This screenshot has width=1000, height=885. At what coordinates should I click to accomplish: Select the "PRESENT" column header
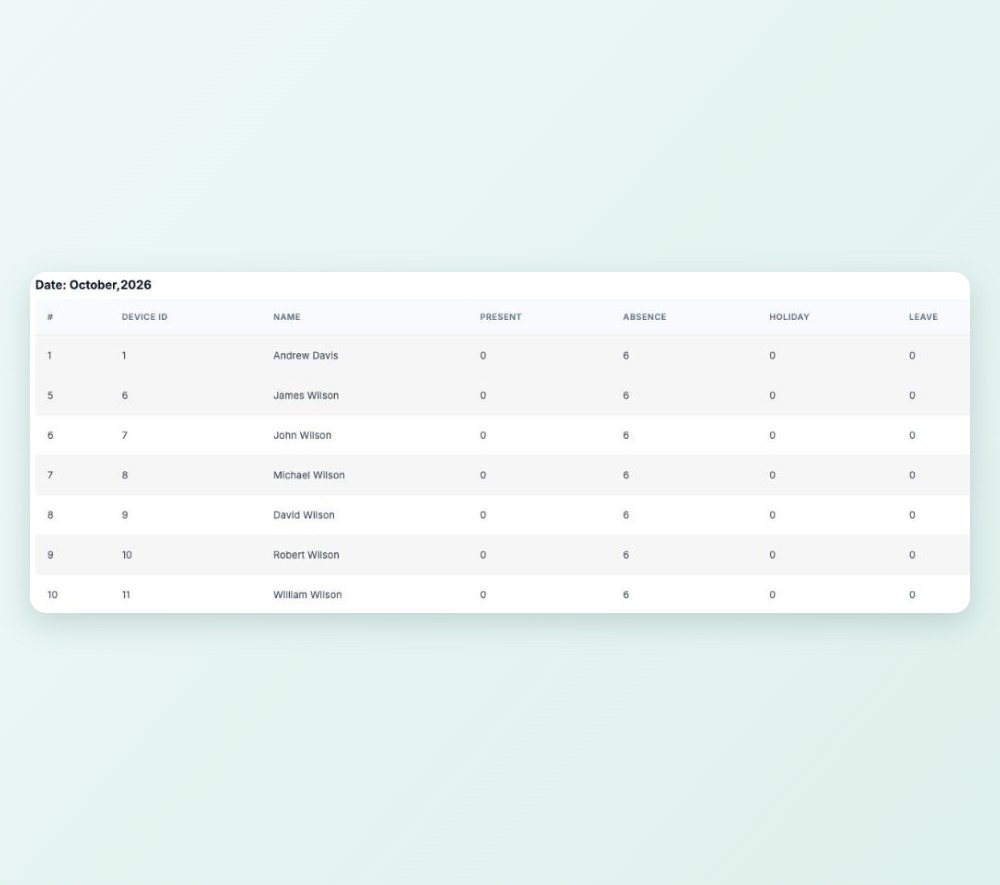501,317
